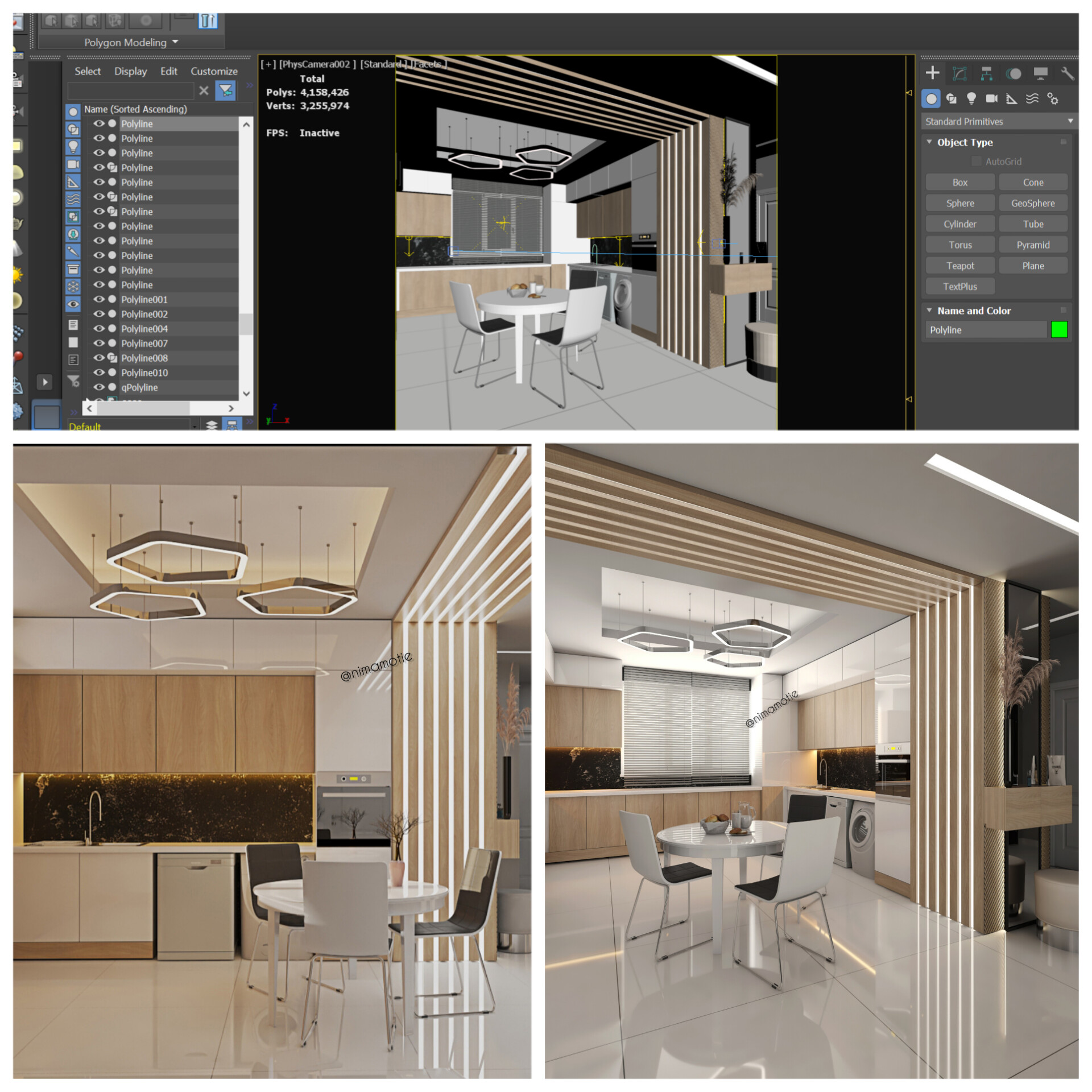Click the green object color swatch
The image size is (1092, 1092).
pyautogui.click(x=1059, y=330)
